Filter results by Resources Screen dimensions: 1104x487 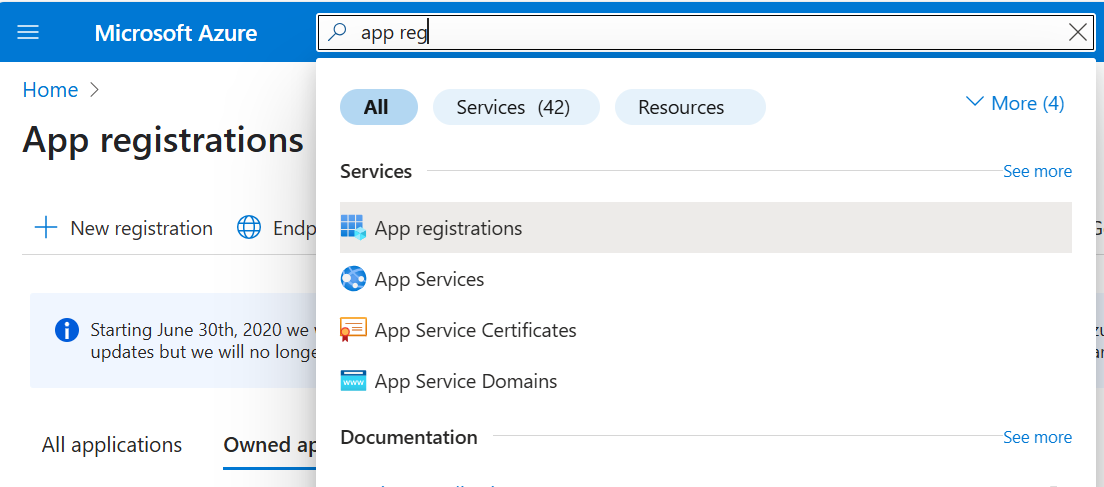[689, 107]
